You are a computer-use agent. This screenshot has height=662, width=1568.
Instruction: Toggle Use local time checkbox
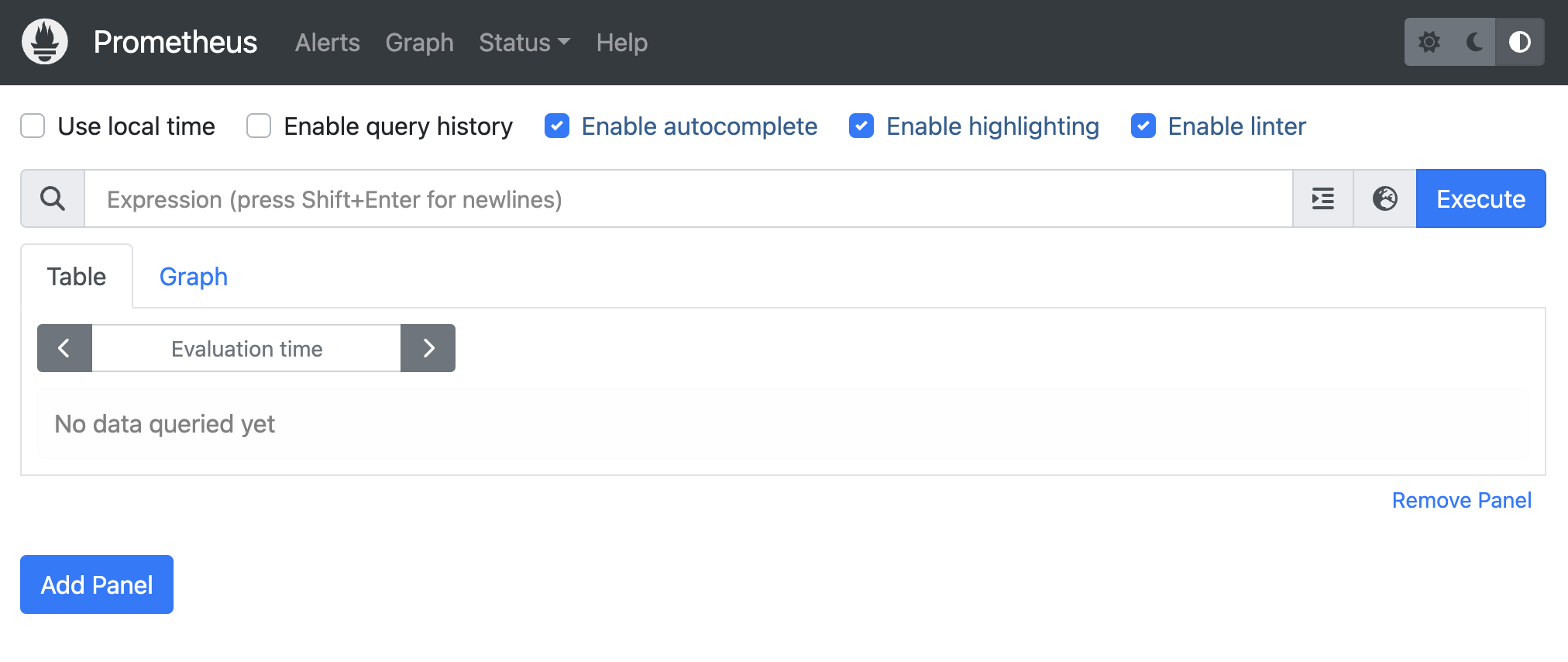33,126
